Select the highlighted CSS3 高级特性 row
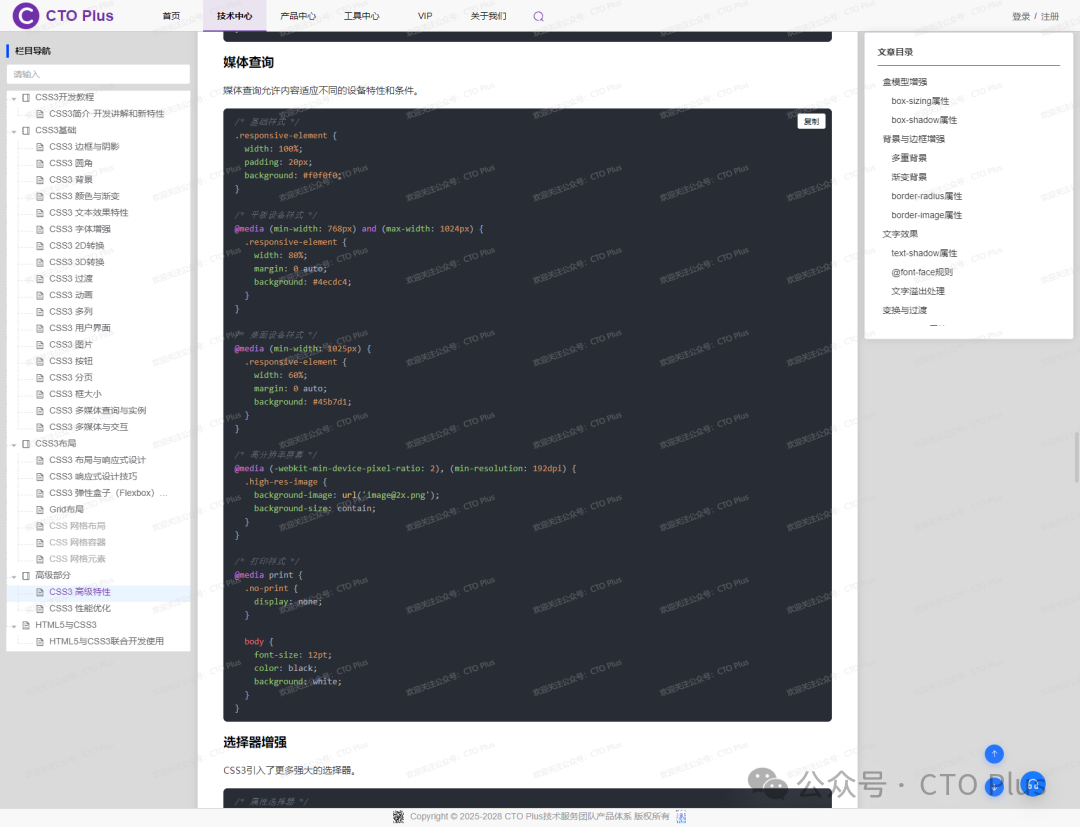 tap(98, 592)
